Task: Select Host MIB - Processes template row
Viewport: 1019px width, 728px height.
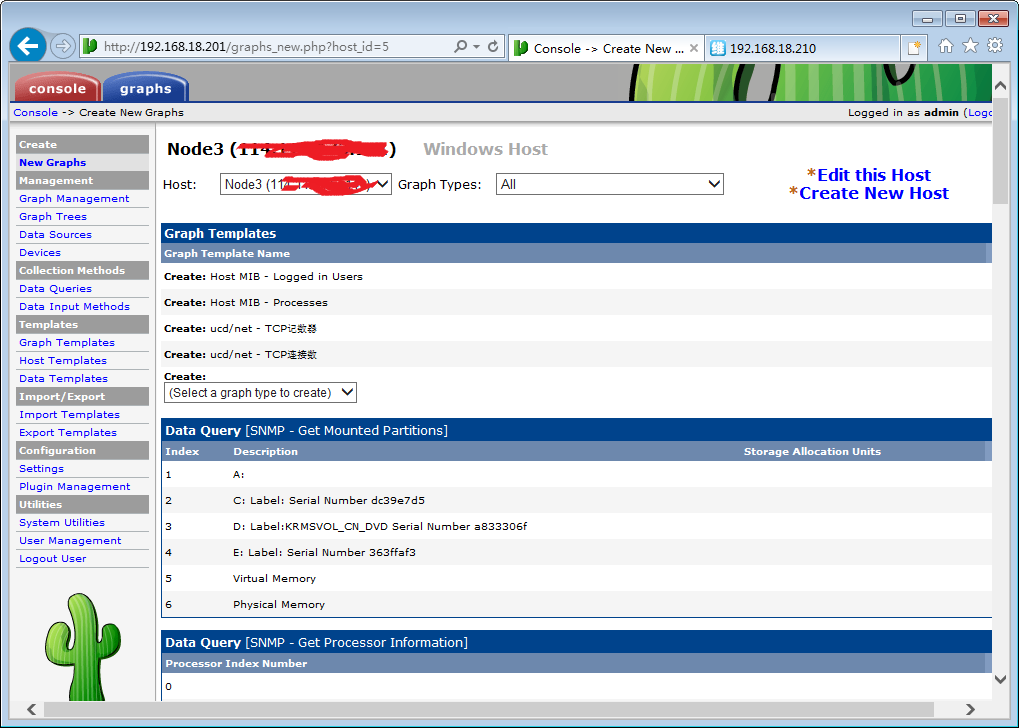Action: pyautogui.click(x=576, y=302)
